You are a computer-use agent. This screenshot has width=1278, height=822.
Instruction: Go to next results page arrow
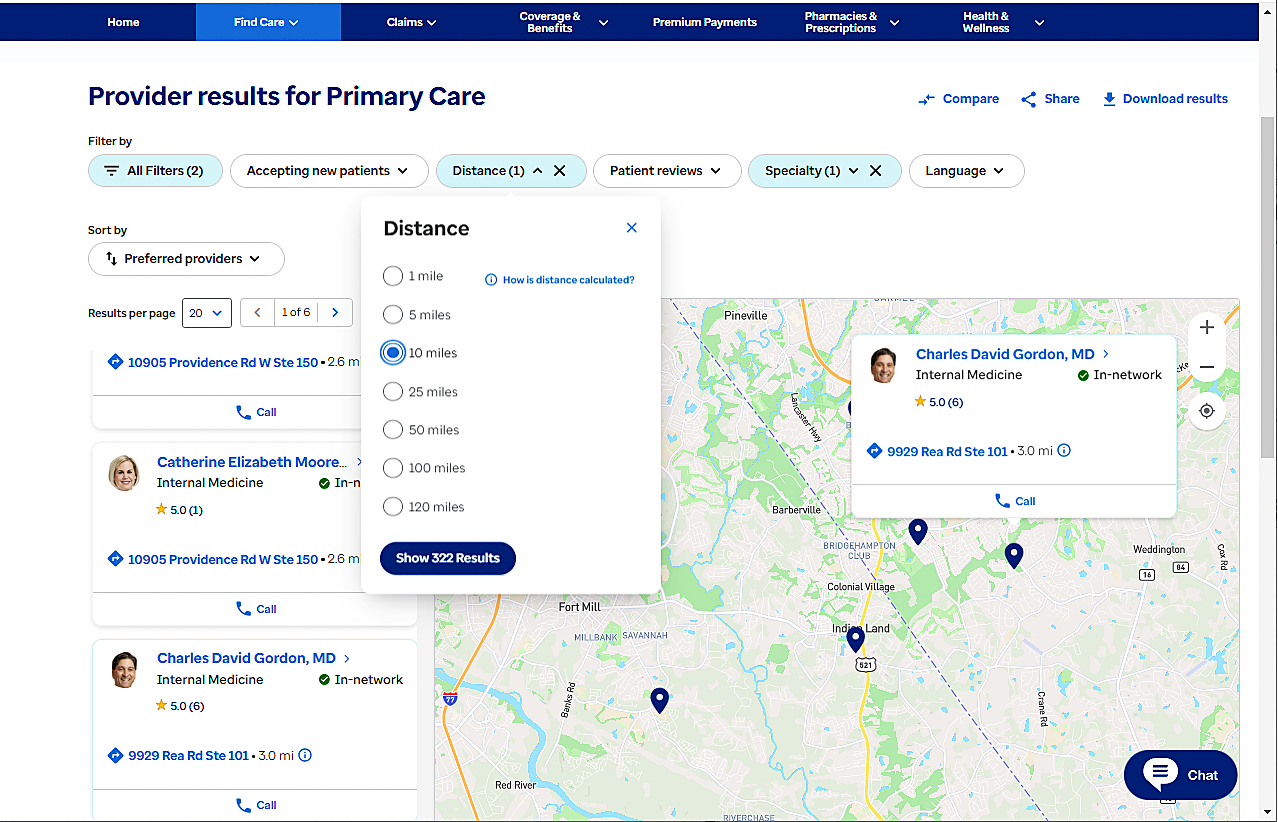pyautogui.click(x=335, y=313)
